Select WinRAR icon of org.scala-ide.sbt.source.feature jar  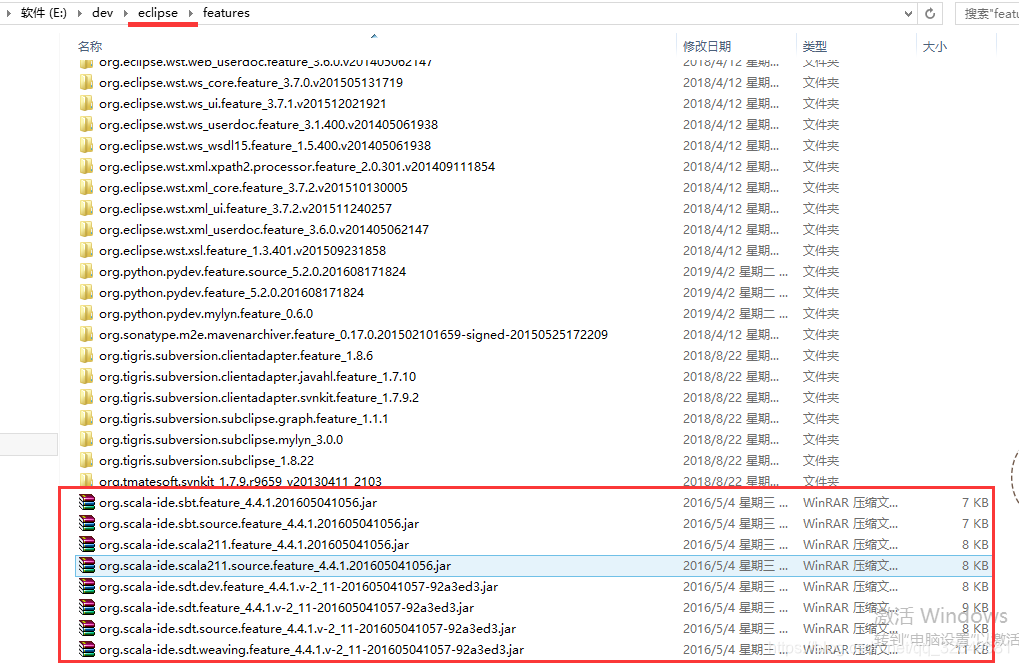pos(86,523)
